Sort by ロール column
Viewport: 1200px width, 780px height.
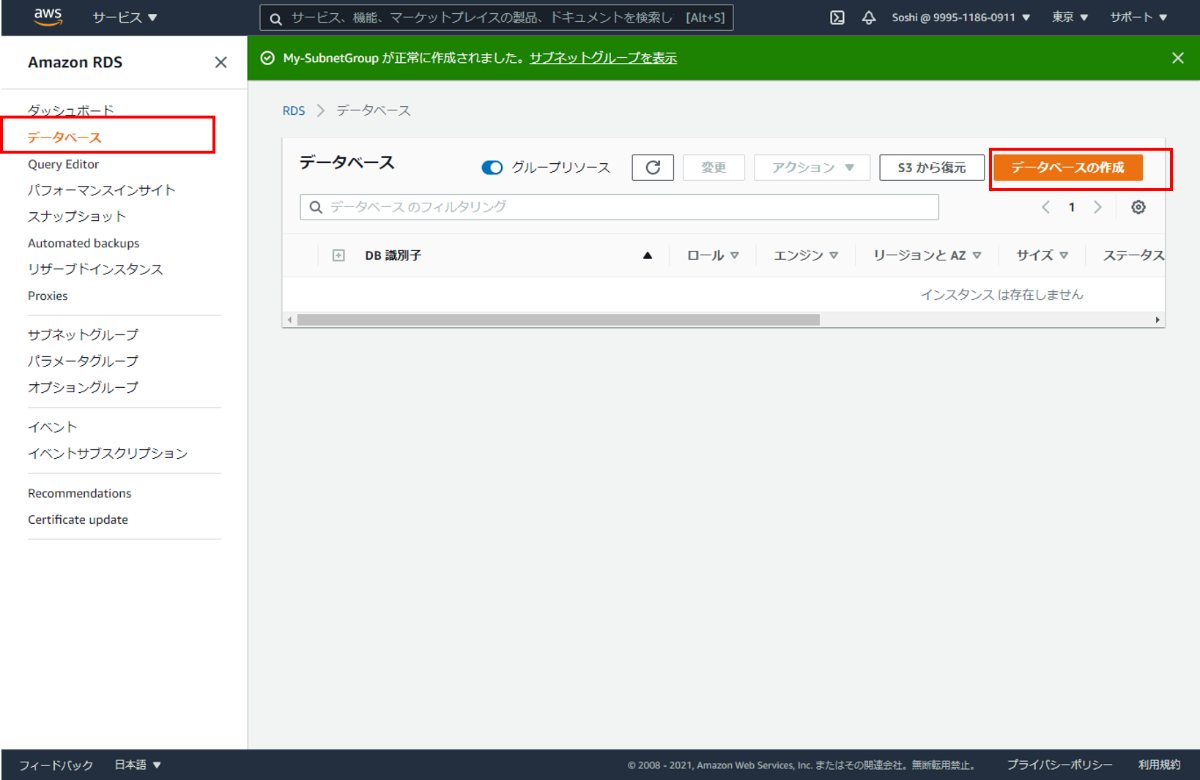713,256
